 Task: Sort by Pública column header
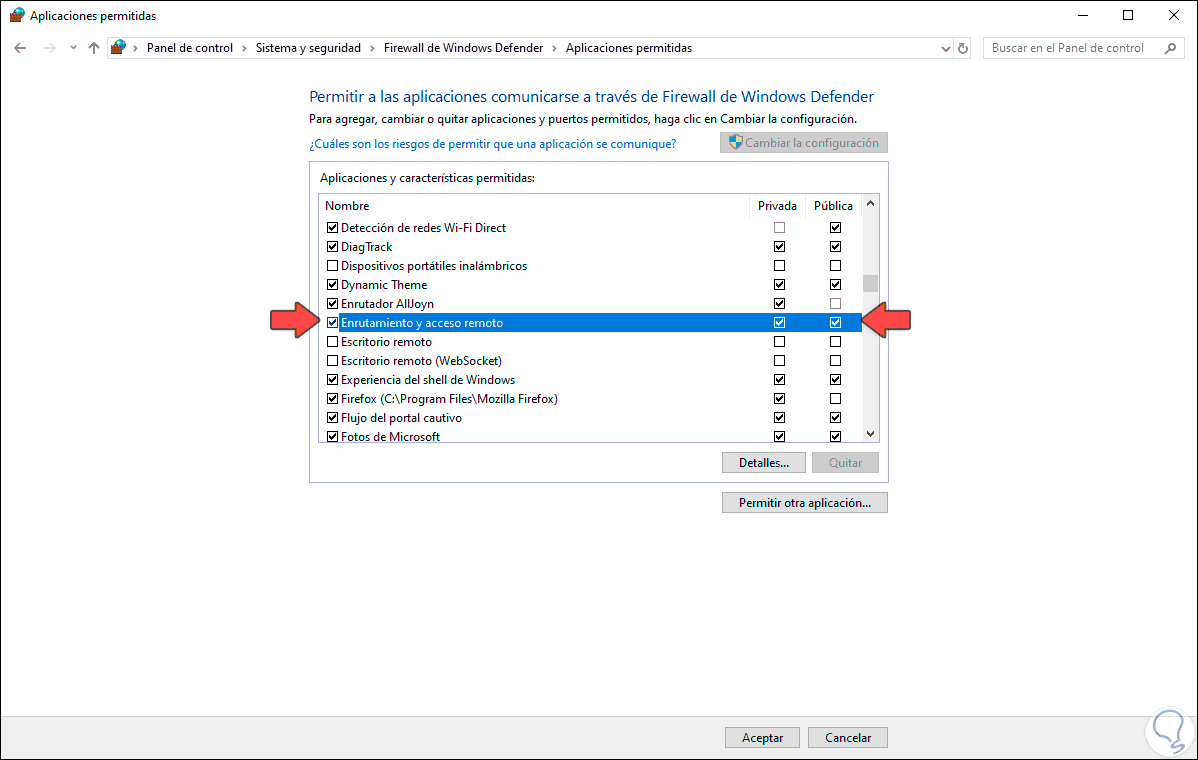[x=833, y=205]
